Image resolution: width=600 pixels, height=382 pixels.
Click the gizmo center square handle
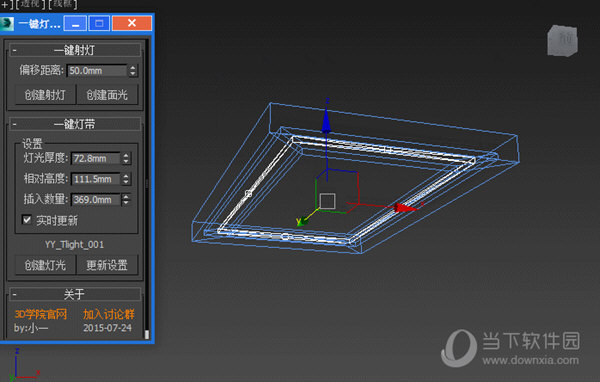[328, 201]
